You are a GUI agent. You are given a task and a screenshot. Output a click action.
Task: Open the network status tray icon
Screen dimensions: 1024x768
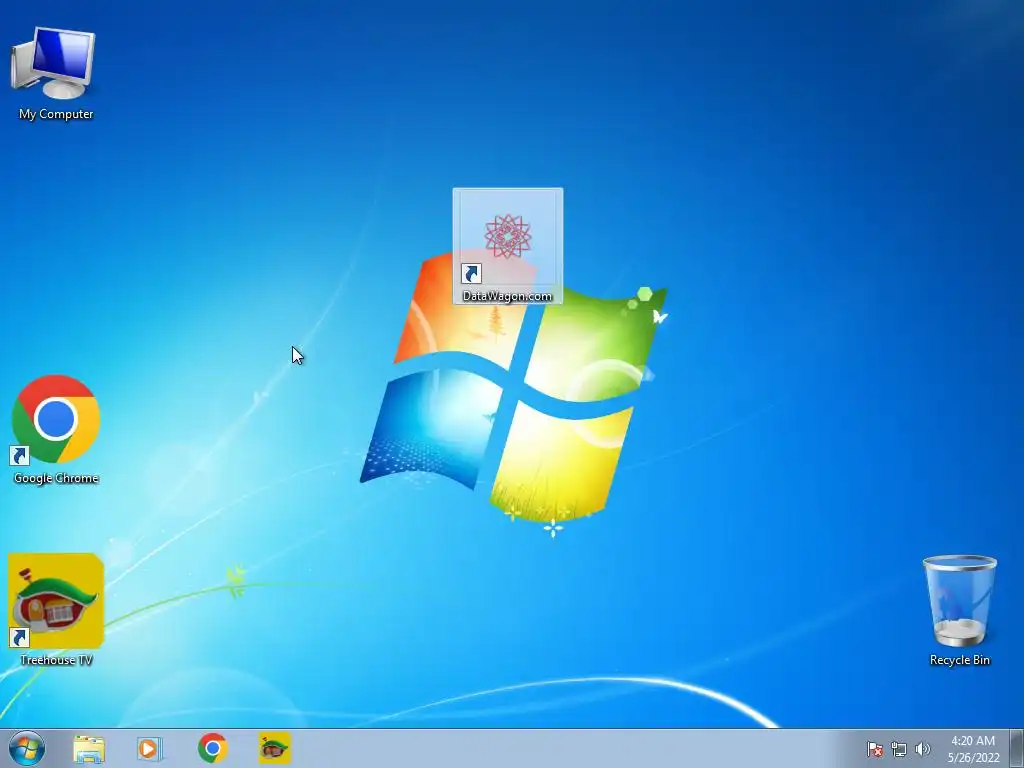click(x=899, y=749)
